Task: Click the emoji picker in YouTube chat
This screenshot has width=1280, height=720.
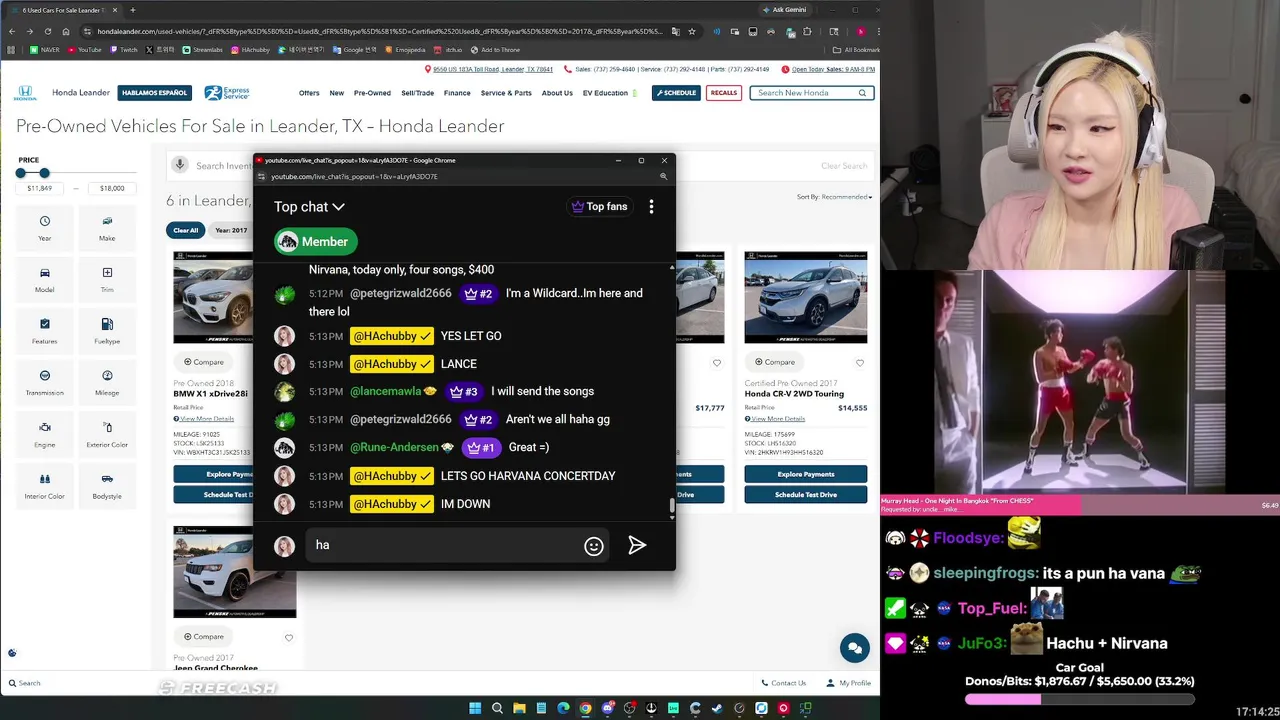Action: (594, 545)
